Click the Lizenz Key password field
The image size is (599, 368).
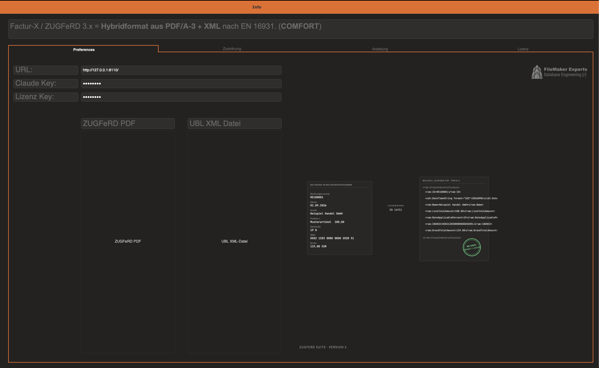[181, 97]
